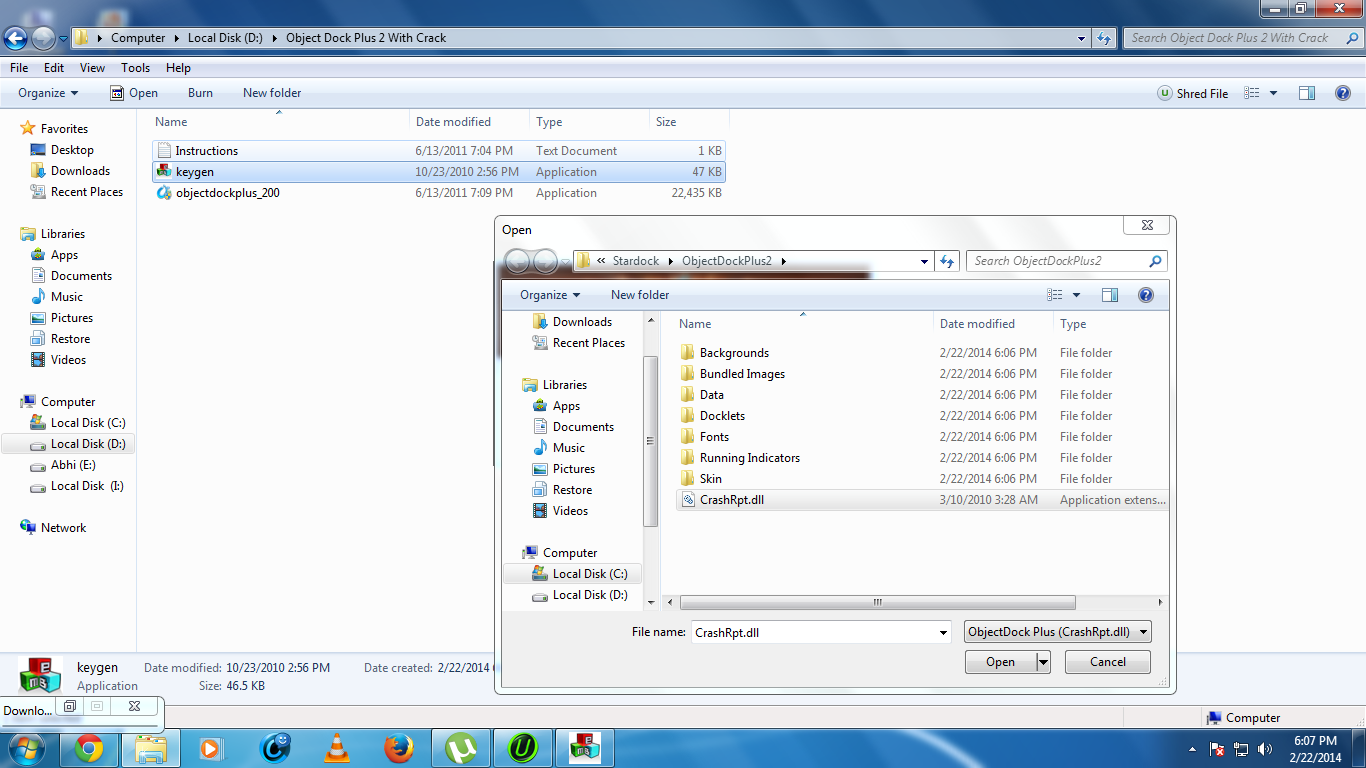Click New folder in the Open dialog

(x=640, y=295)
